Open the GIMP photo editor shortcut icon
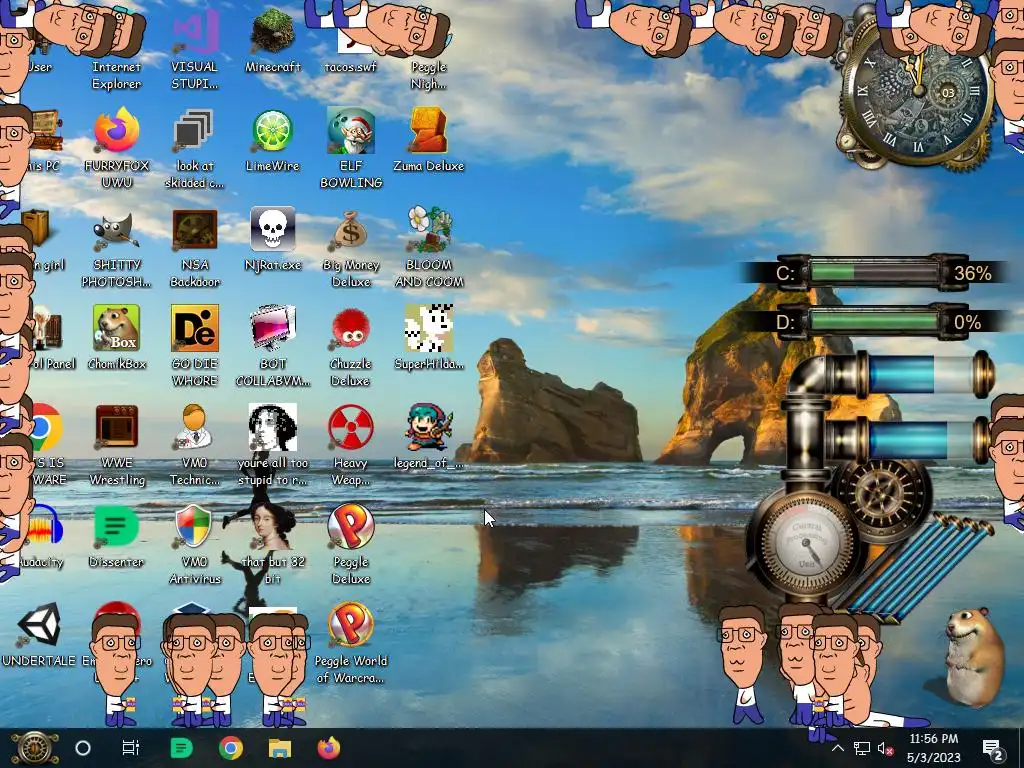 point(116,248)
